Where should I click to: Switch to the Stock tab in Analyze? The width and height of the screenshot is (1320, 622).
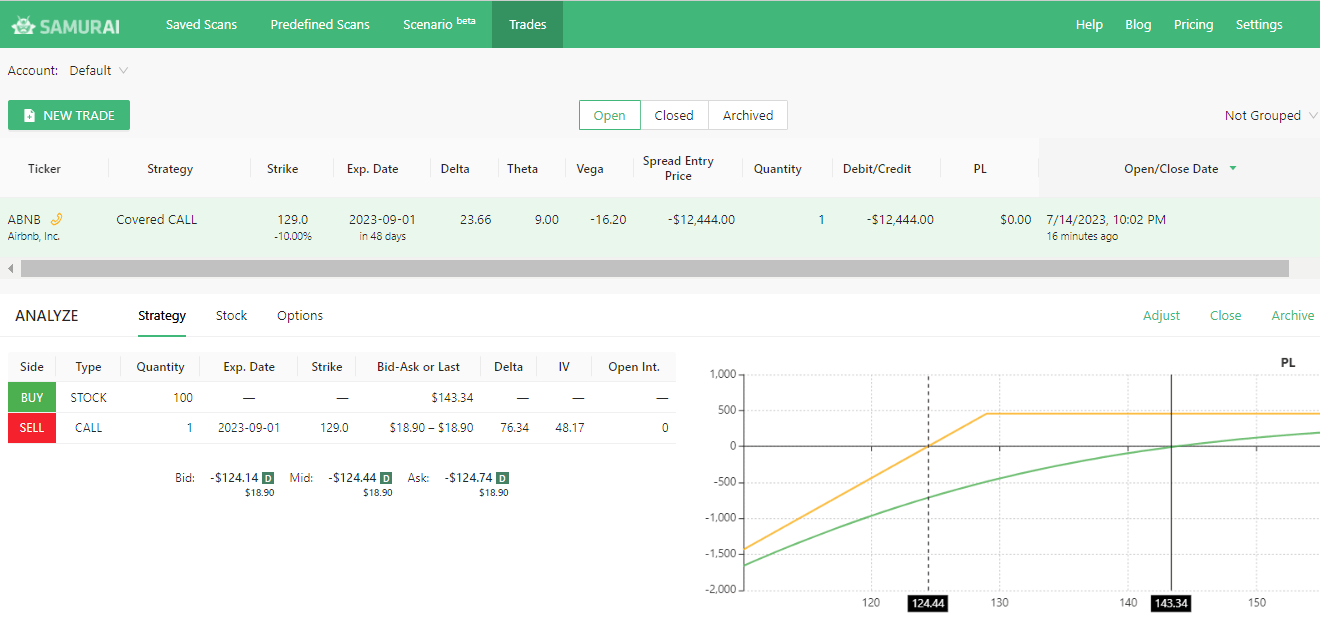[x=231, y=315]
